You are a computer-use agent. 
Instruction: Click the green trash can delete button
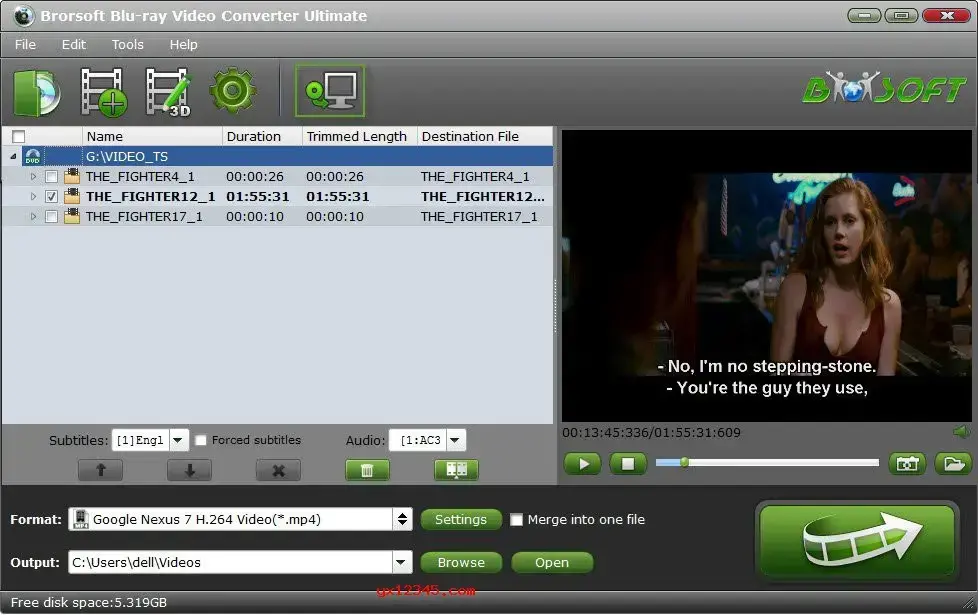click(367, 470)
